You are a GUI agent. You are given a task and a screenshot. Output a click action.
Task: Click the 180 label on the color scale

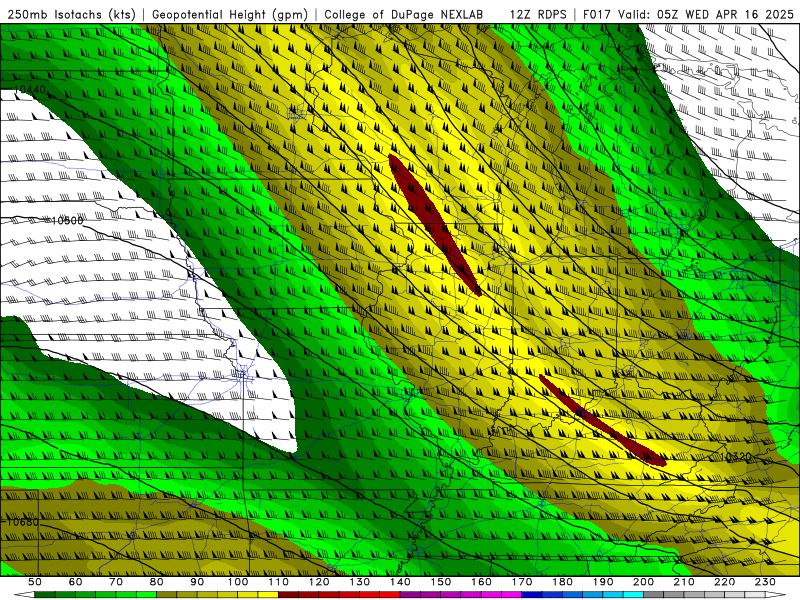pyautogui.click(x=562, y=582)
